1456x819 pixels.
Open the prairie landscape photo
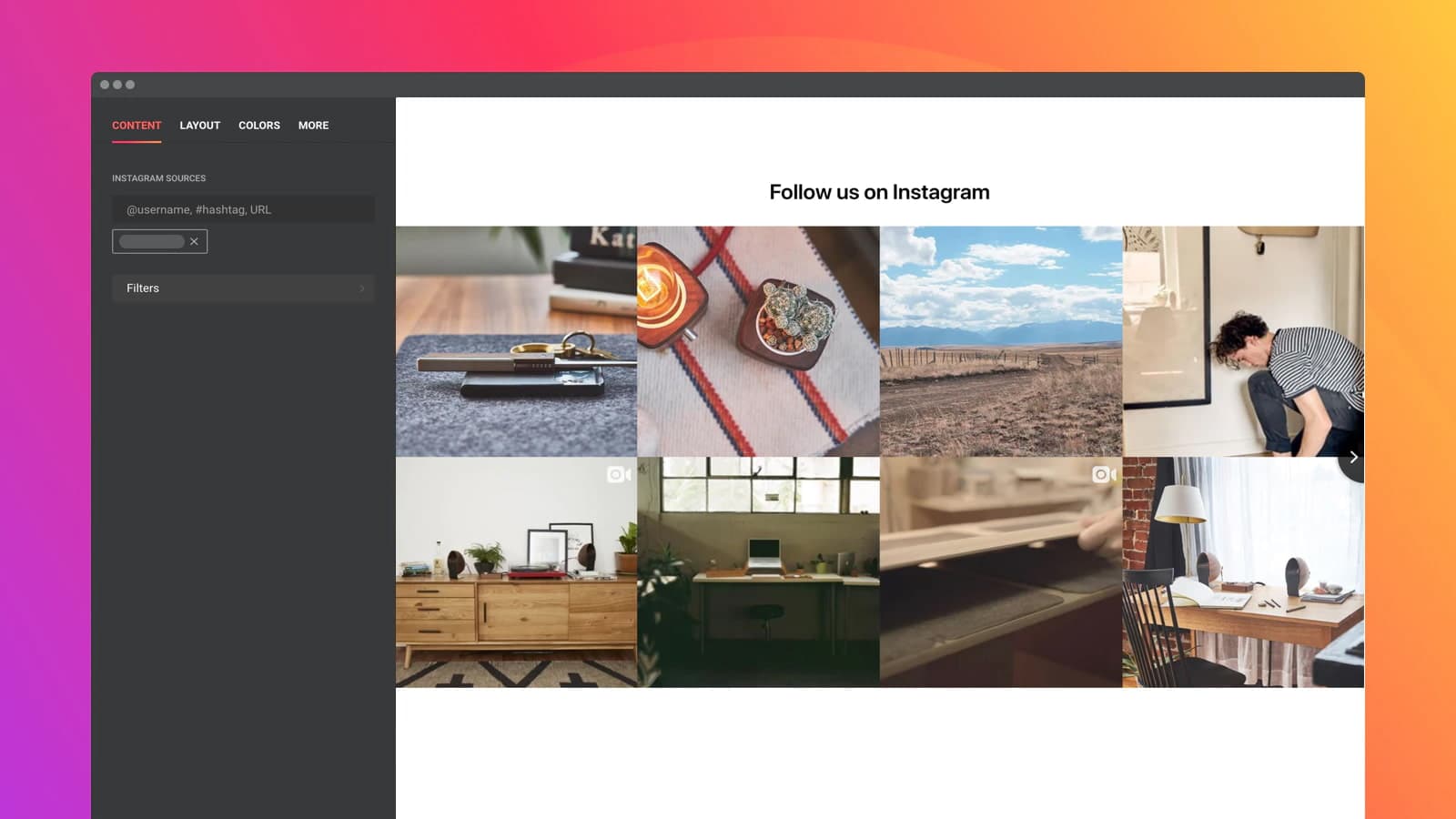point(1000,341)
